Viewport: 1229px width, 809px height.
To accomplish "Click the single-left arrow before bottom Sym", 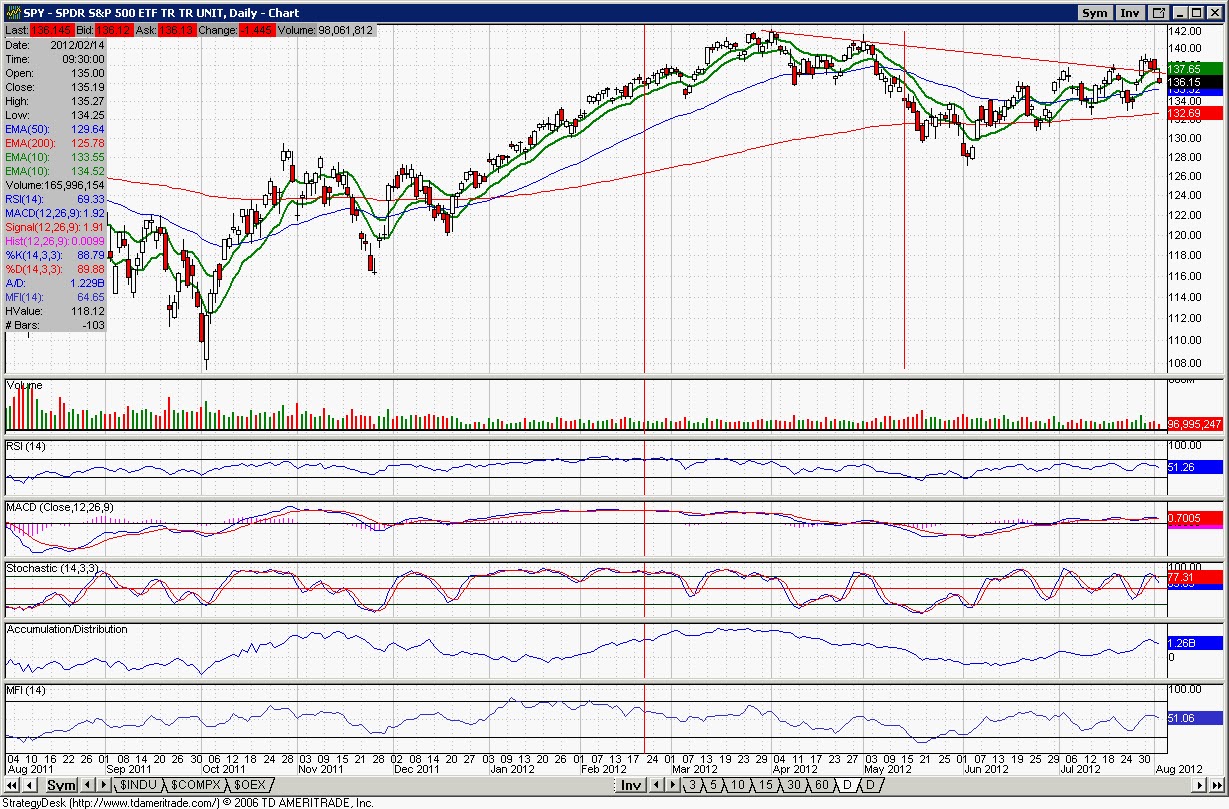I will [x=29, y=785].
